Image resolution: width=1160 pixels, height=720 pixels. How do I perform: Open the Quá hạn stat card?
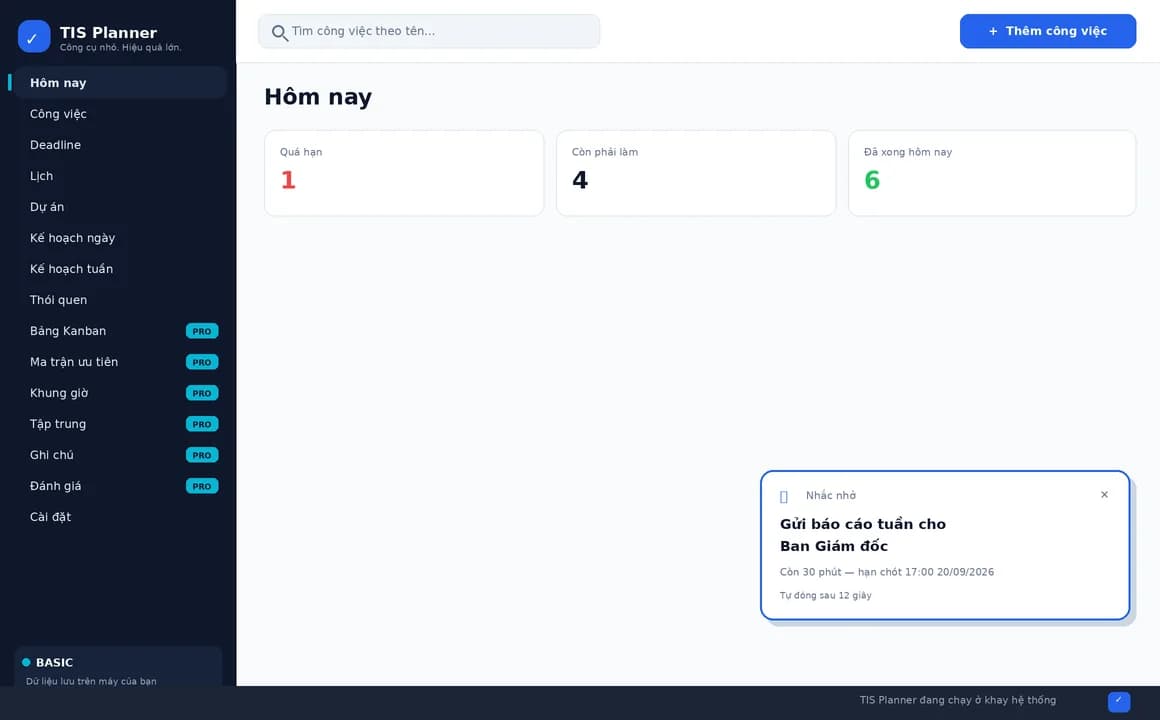point(404,173)
